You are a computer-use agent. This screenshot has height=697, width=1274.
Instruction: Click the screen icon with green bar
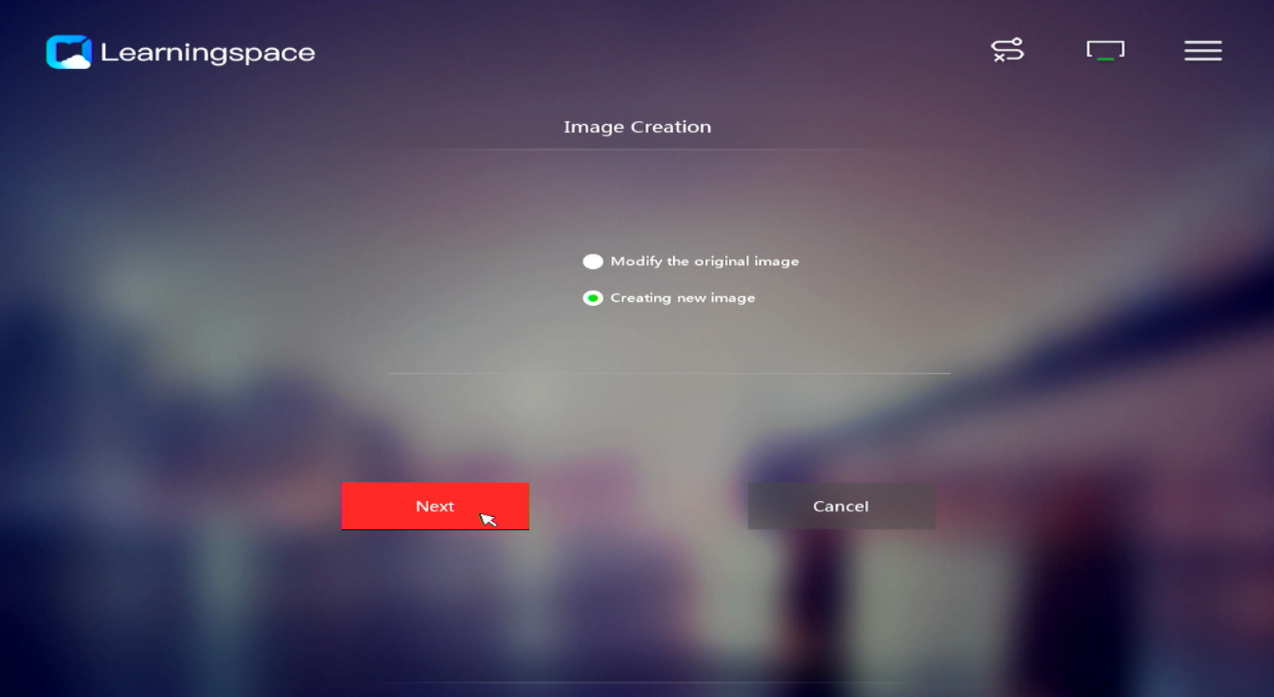coord(1105,50)
